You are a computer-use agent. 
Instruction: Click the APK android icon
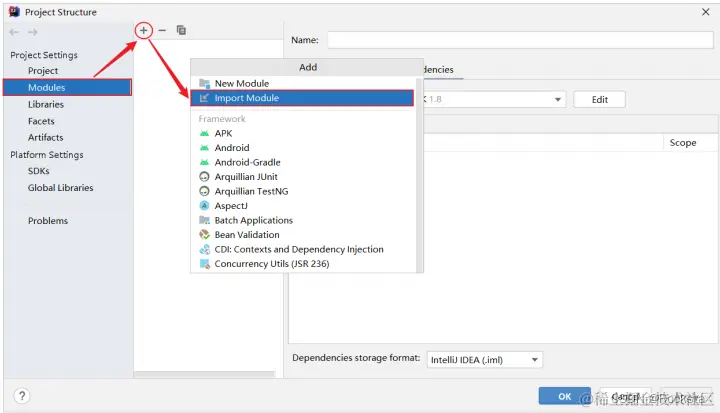click(204, 133)
